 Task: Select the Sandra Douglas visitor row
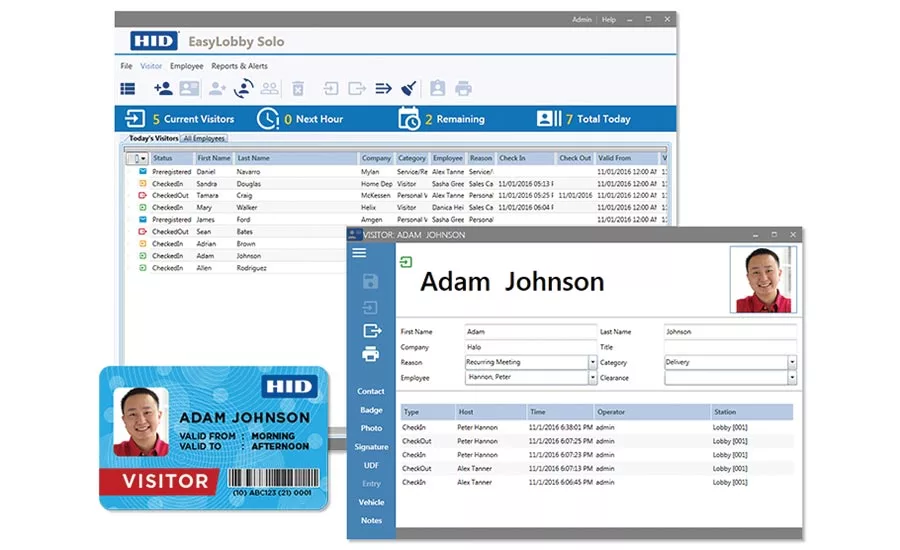point(396,184)
